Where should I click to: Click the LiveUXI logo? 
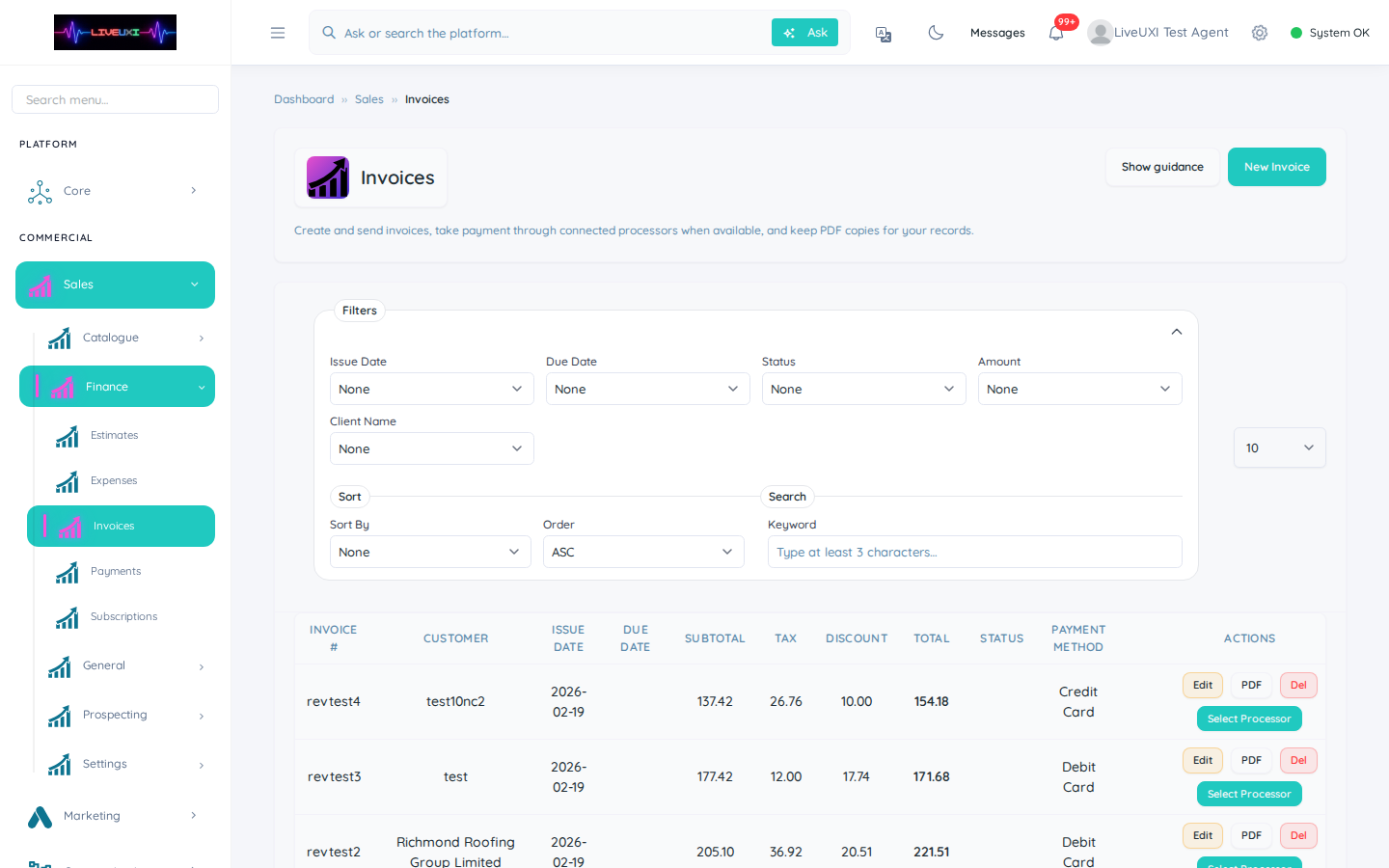click(x=115, y=32)
